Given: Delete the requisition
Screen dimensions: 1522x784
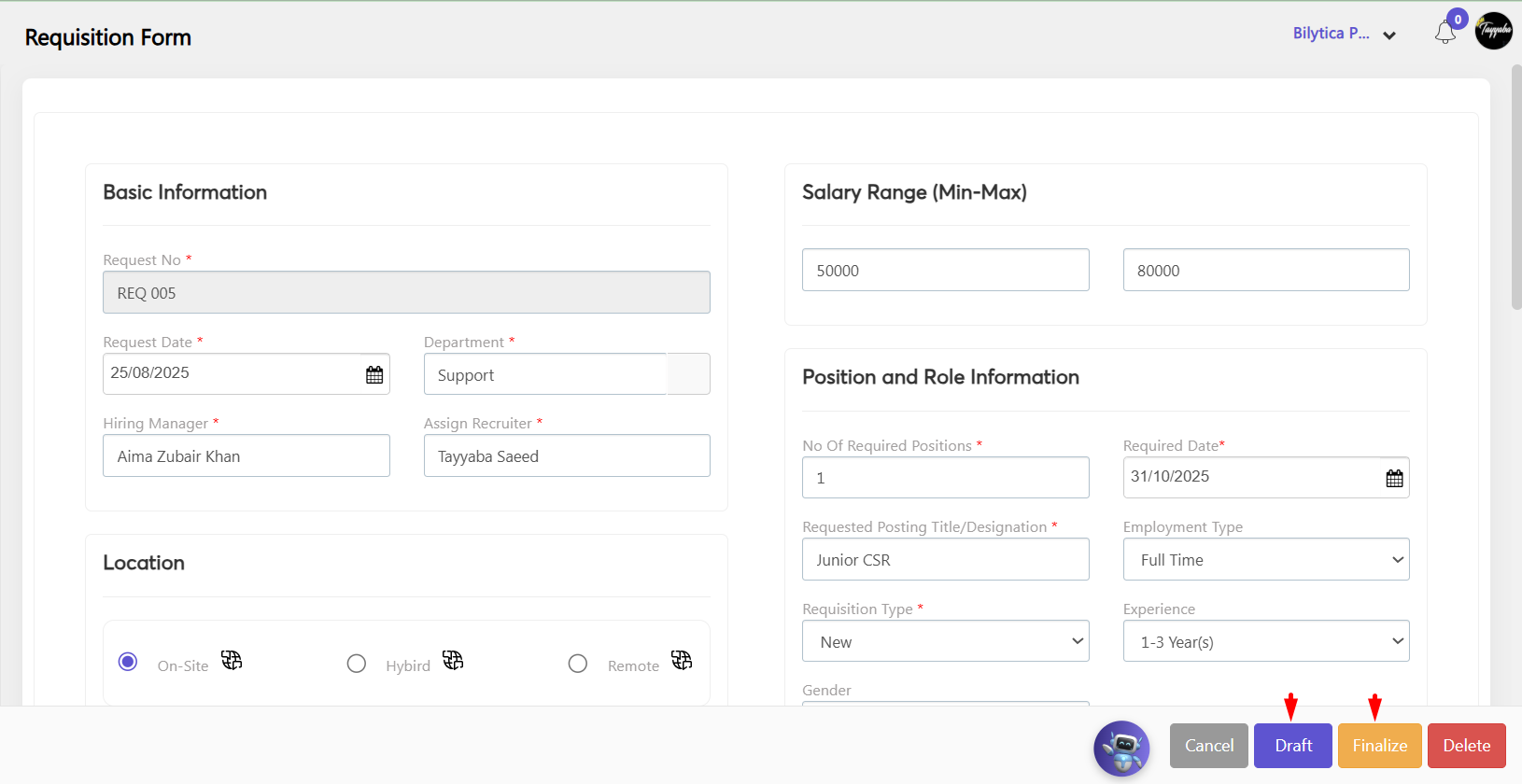Looking at the screenshot, I should [x=1467, y=746].
